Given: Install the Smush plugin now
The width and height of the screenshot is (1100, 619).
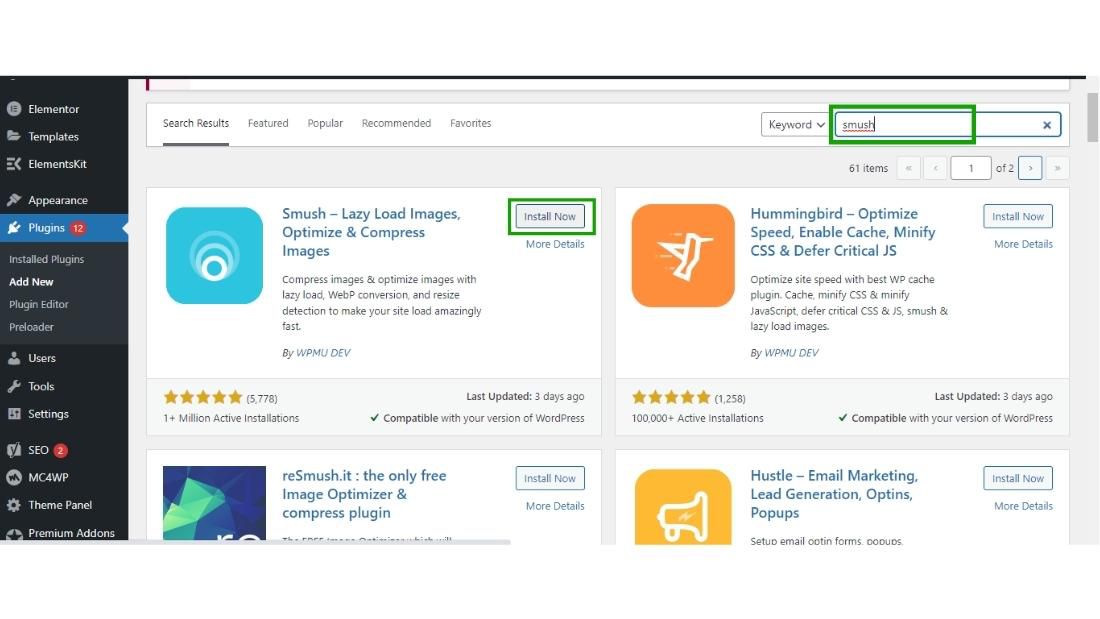Looking at the screenshot, I should pyautogui.click(x=550, y=216).
